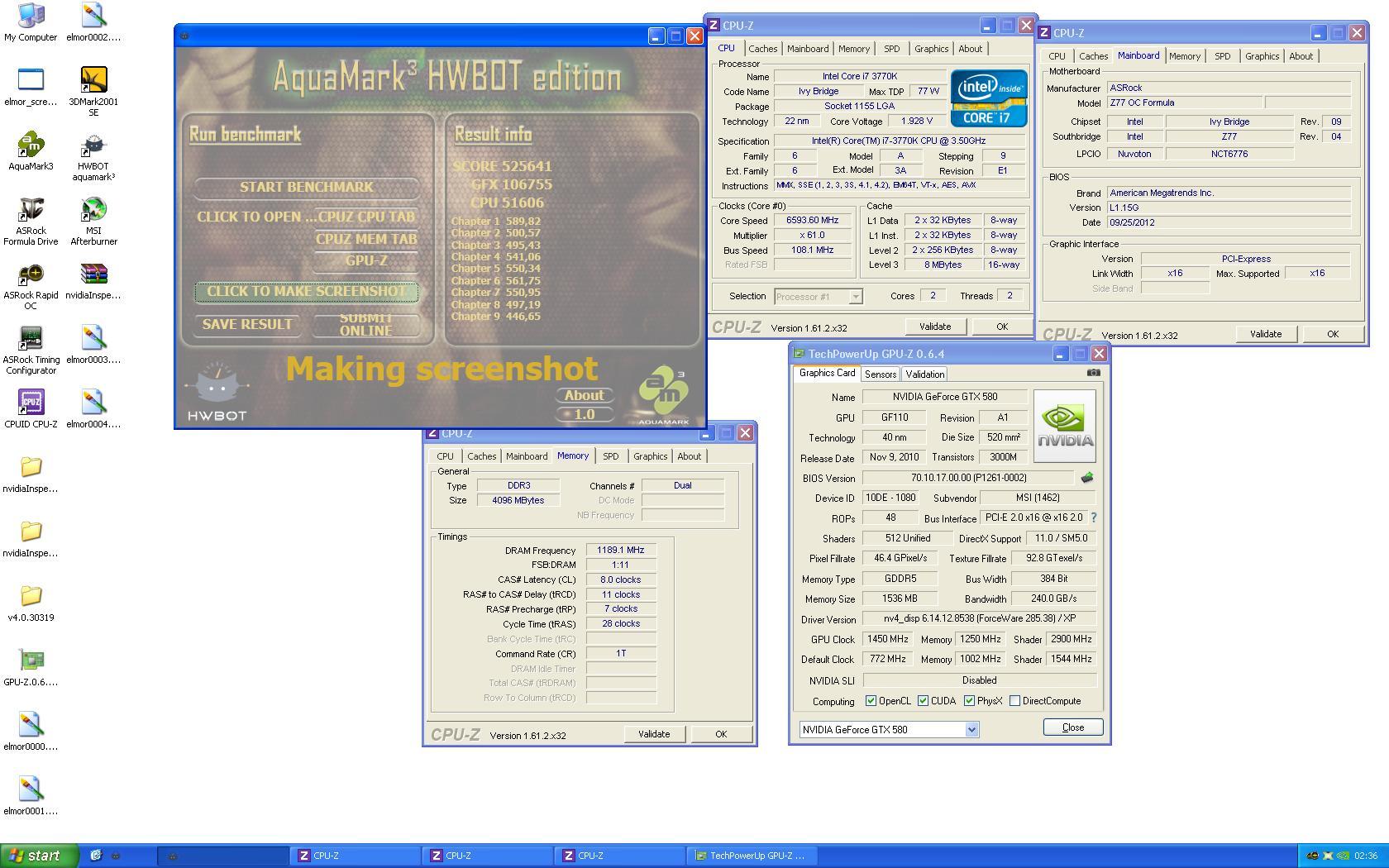
Task: Expand the Processor #1 selection dropdown
Action: pyautogui.click(x=856, y=296)
